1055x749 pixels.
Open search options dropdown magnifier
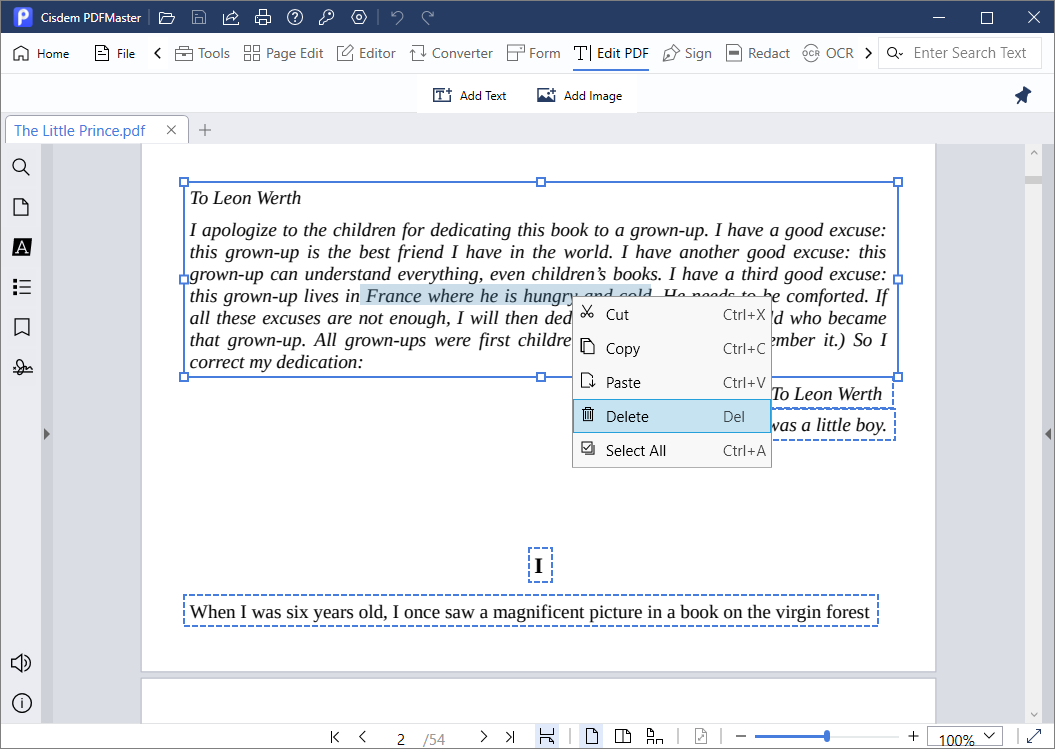[x=894, y=53]
